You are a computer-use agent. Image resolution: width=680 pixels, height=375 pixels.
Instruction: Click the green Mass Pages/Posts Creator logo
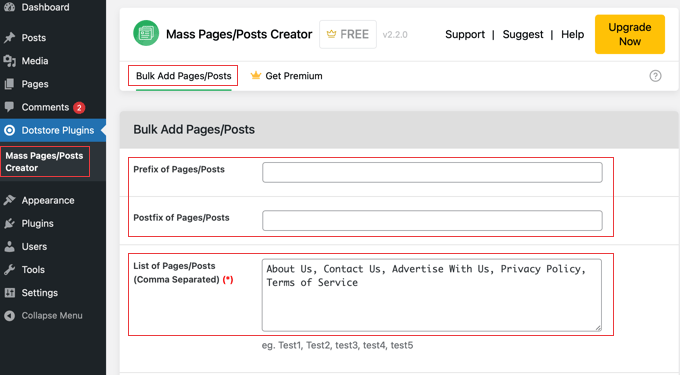pyautogui.click(x=146, y=33)
